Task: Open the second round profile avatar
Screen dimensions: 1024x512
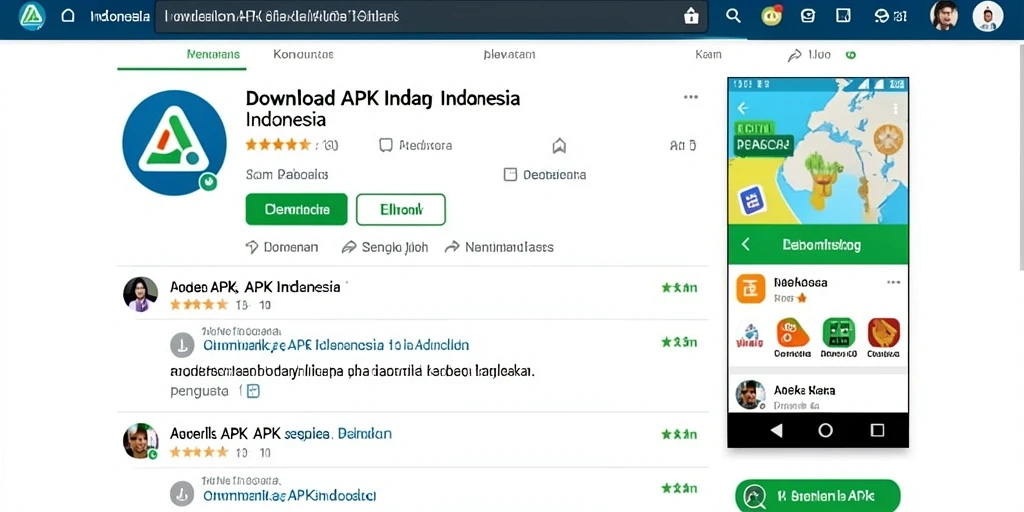Action: click(x=987, y=16)
